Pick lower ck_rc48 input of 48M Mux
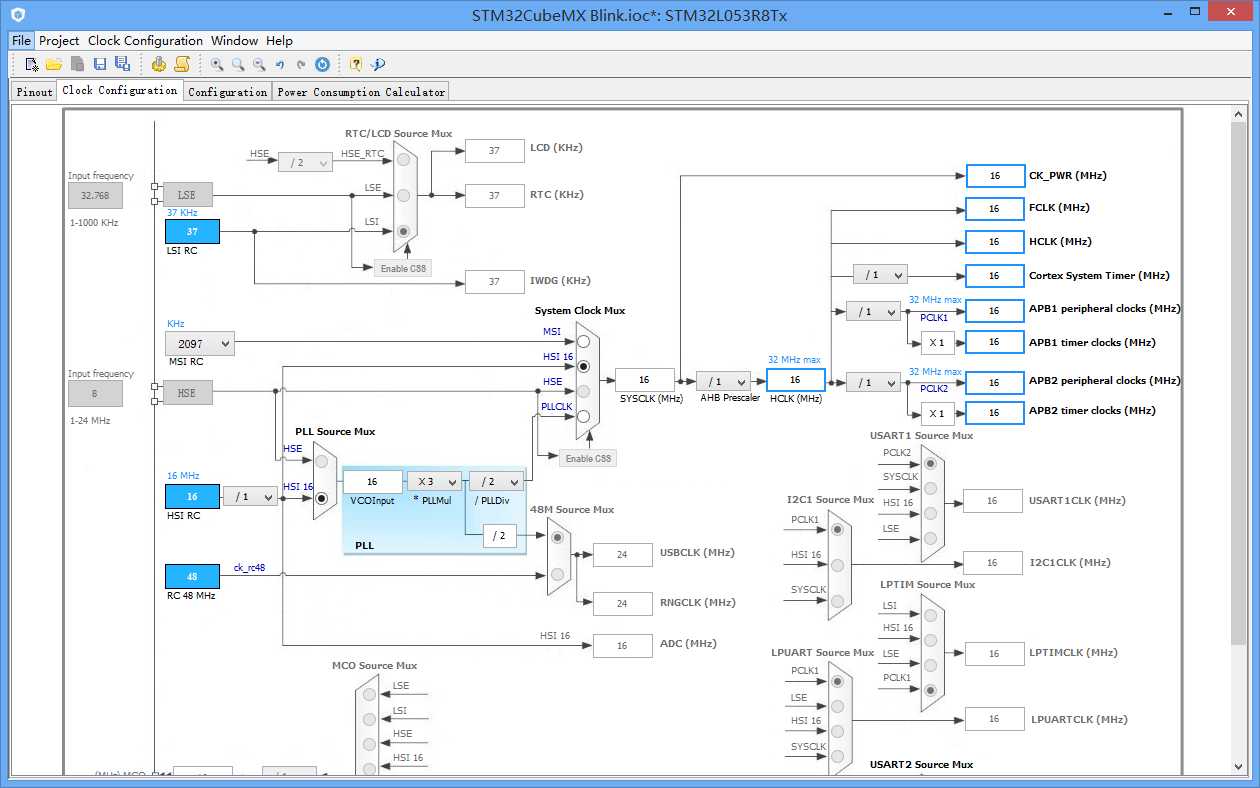This screenshot has height=788, width=1260. point(556,574)
